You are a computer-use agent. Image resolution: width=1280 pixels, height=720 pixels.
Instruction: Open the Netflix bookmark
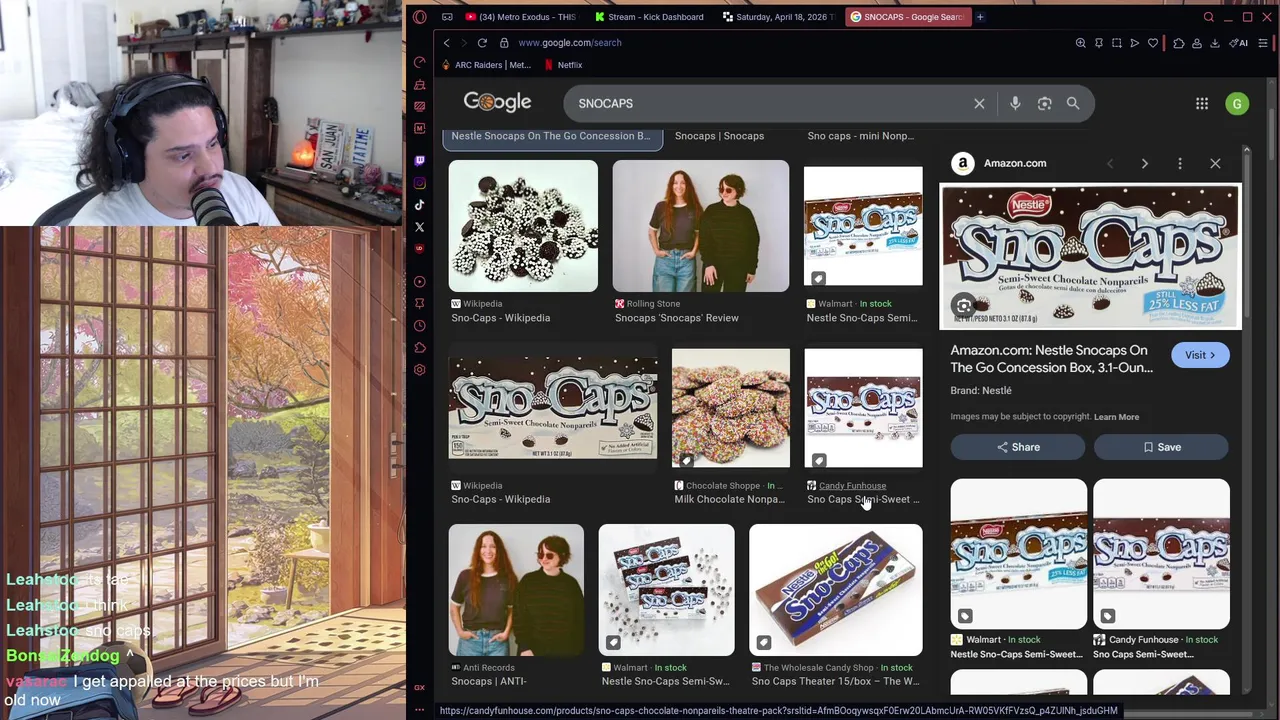tap(563, 65)
